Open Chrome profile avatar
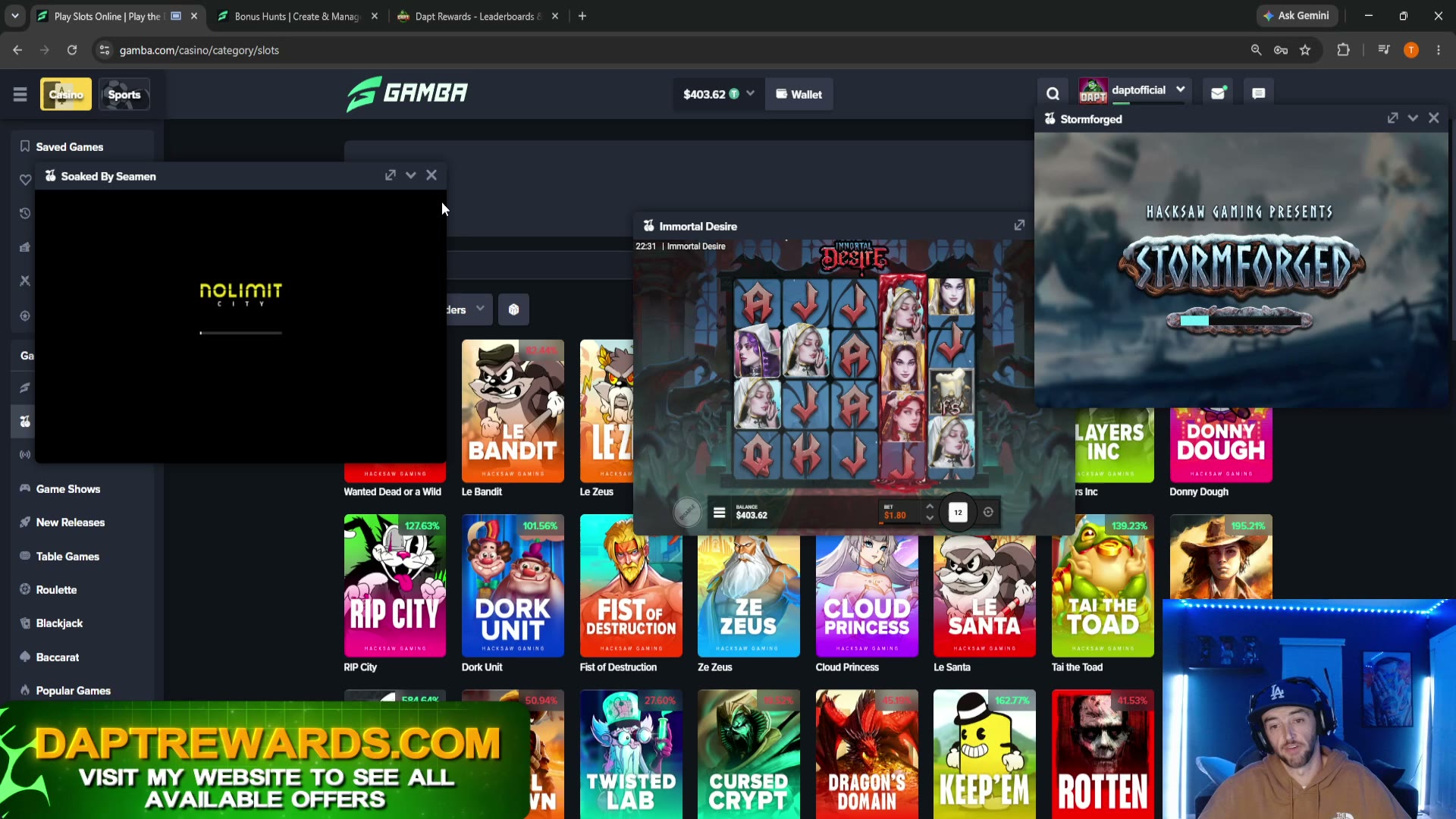Viewport: 1456px width, 819px height. (1411, 50)
